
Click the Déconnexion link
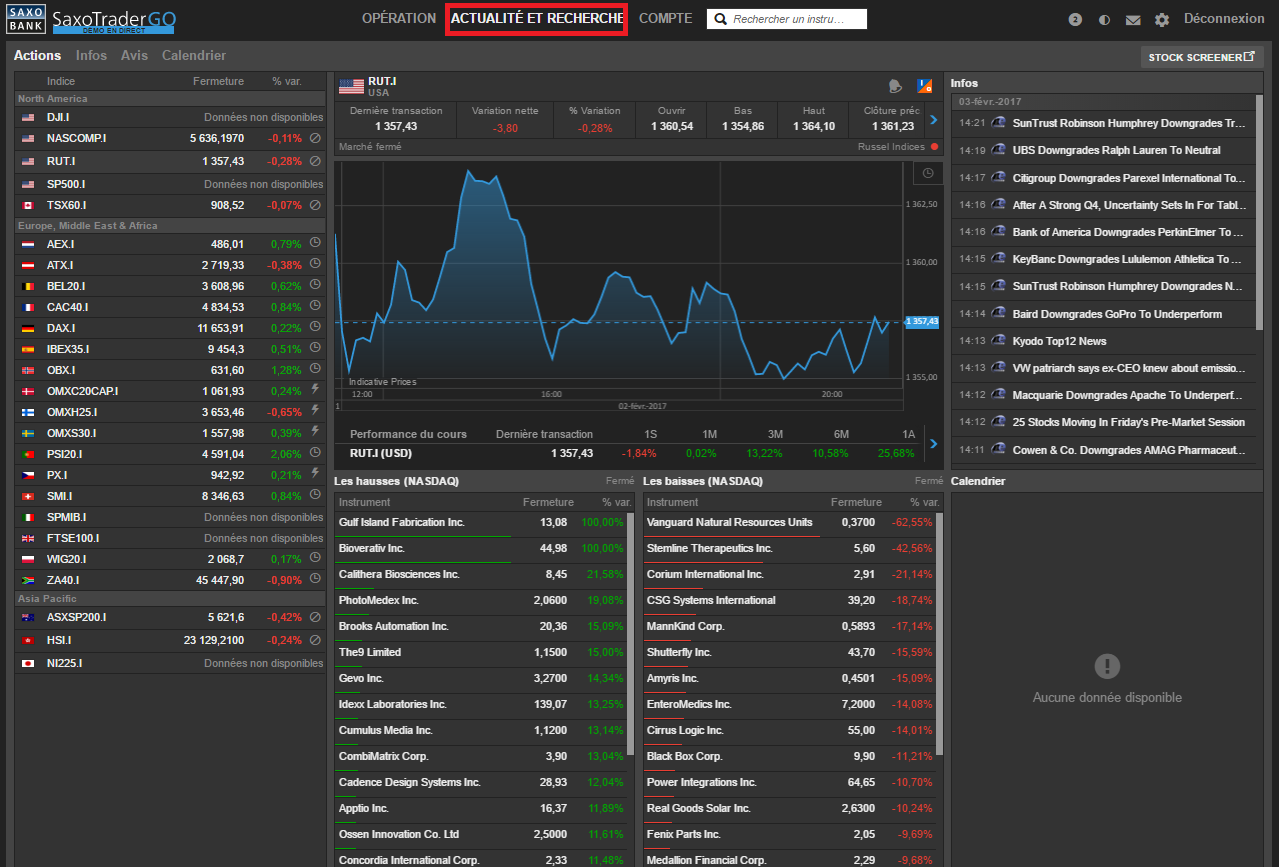coord(1224,19)
